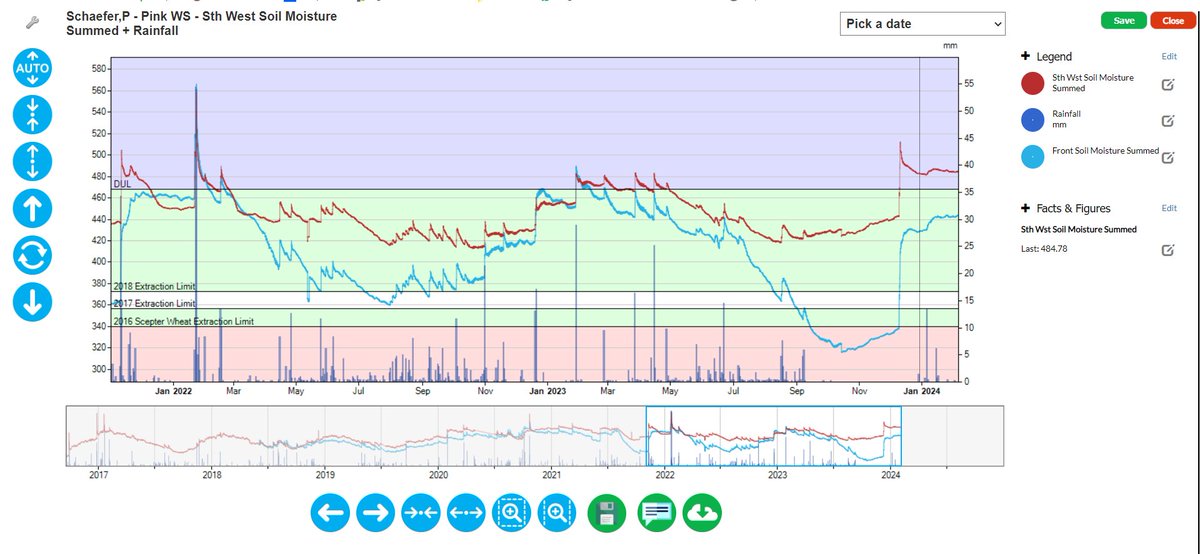This screenshot has width=1200, height=554.
Task: Click Jan 2022 on the x-axis
Action: tap(173, 391)
